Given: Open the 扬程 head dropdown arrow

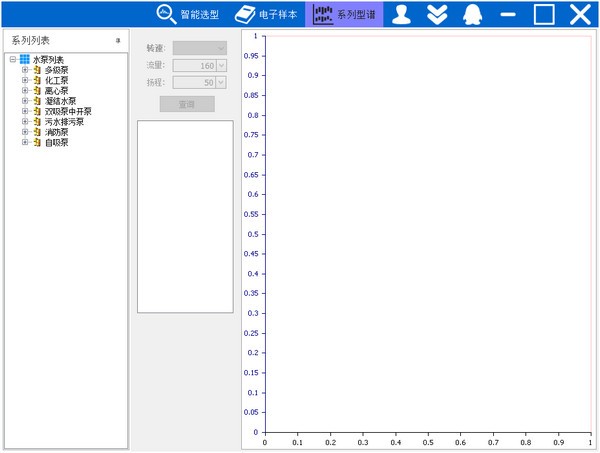Looking at the screenshot, I should 222,83.
